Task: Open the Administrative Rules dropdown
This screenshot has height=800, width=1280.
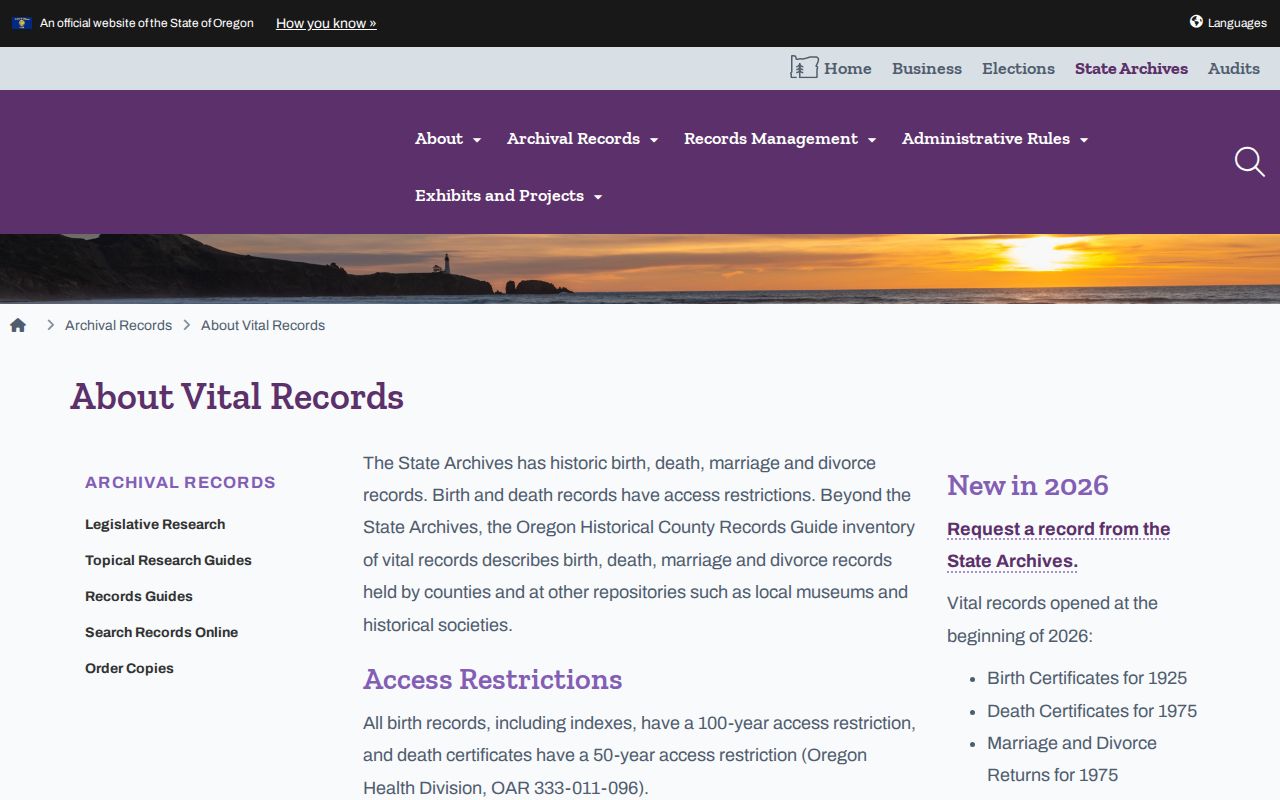Action: click(995, 139)
